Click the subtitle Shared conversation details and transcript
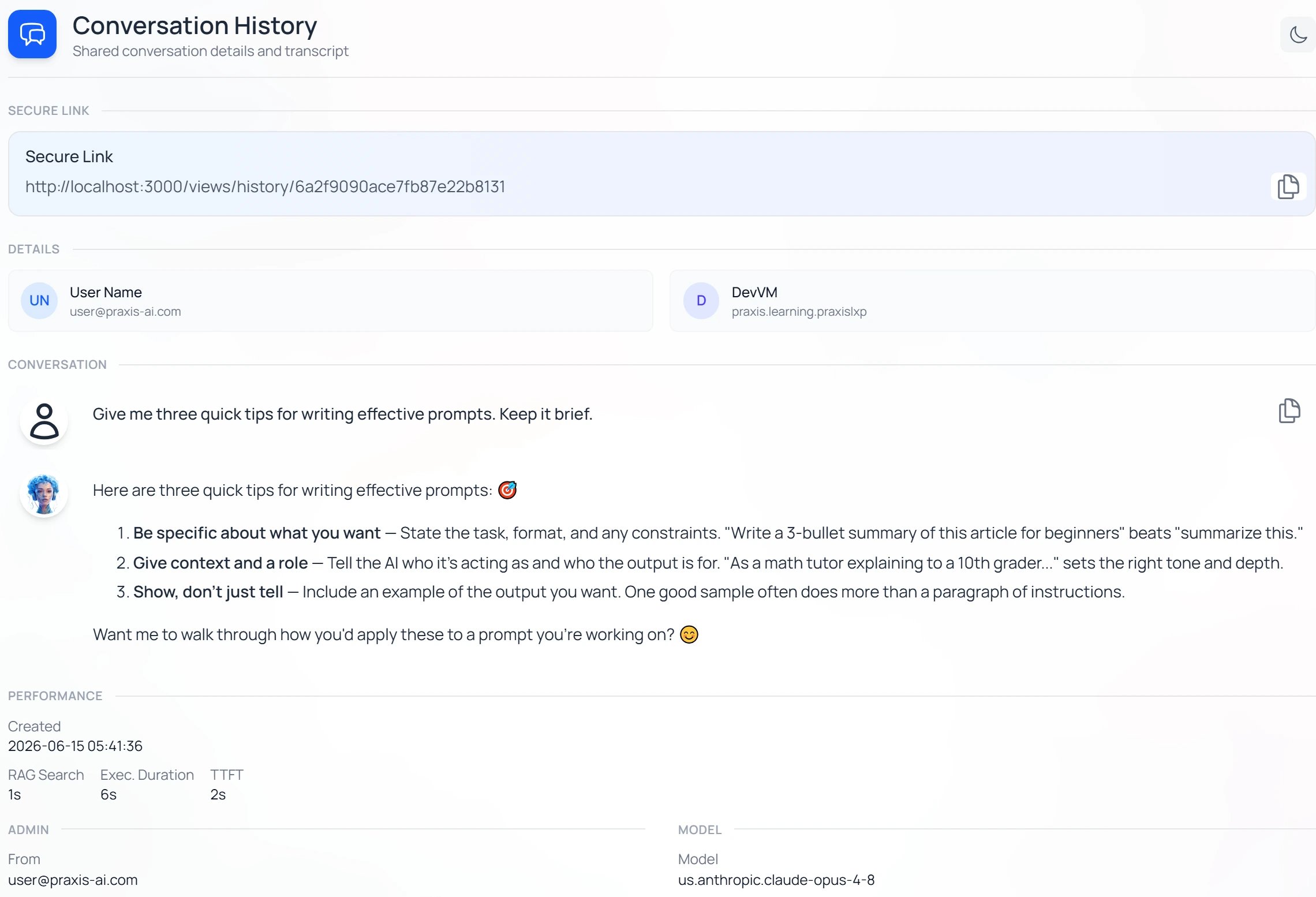This screenshot has width=1316, height=897. pos(211,51)
